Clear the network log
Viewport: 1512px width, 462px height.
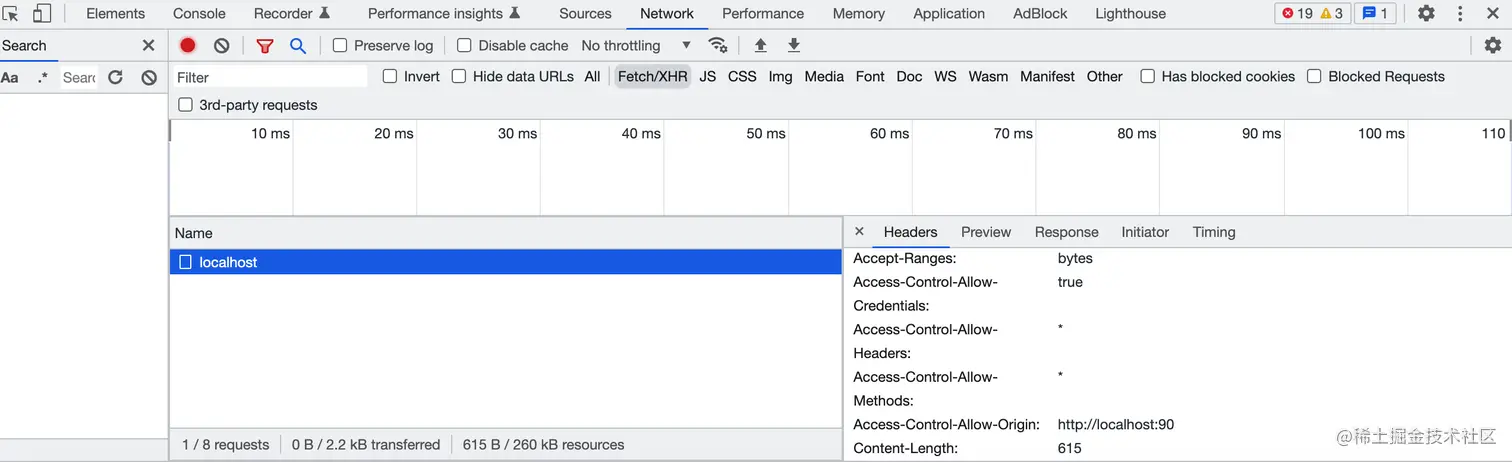click(x=222, y=45)
